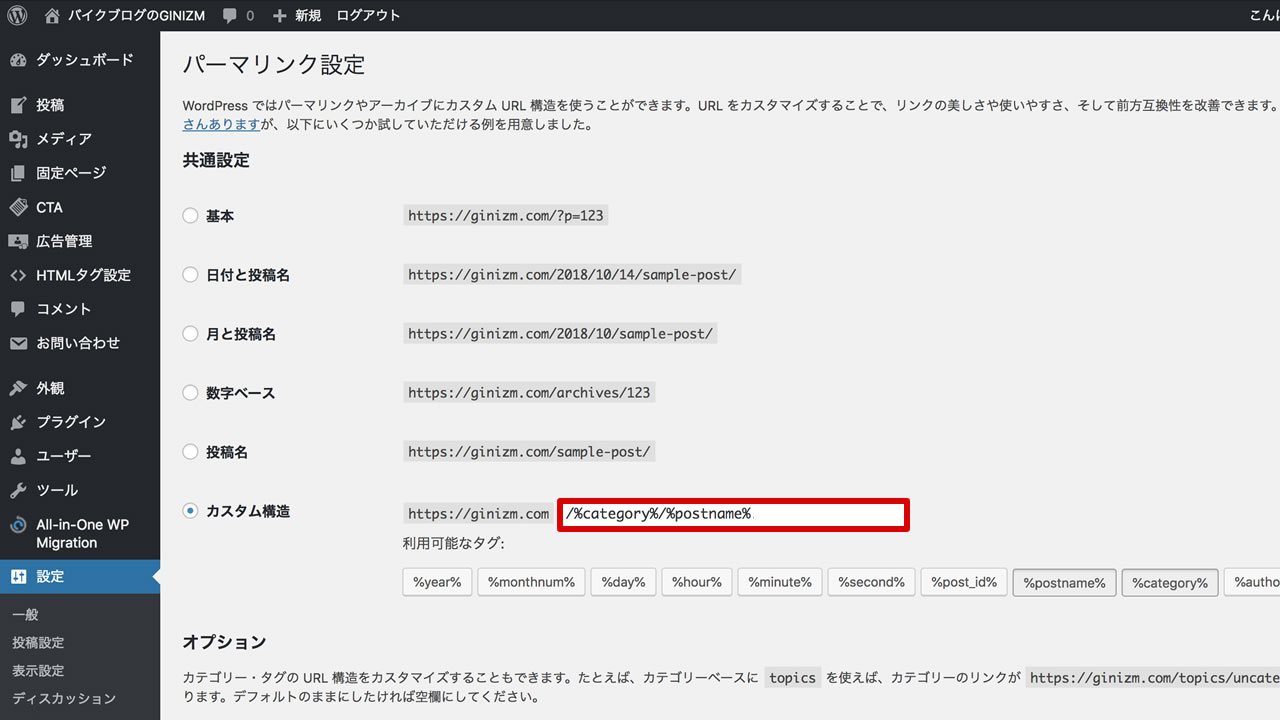Click the ログアウト link in admin bar
The image size is (1280, 720).
pyautogui.click(x=368, y=16)
